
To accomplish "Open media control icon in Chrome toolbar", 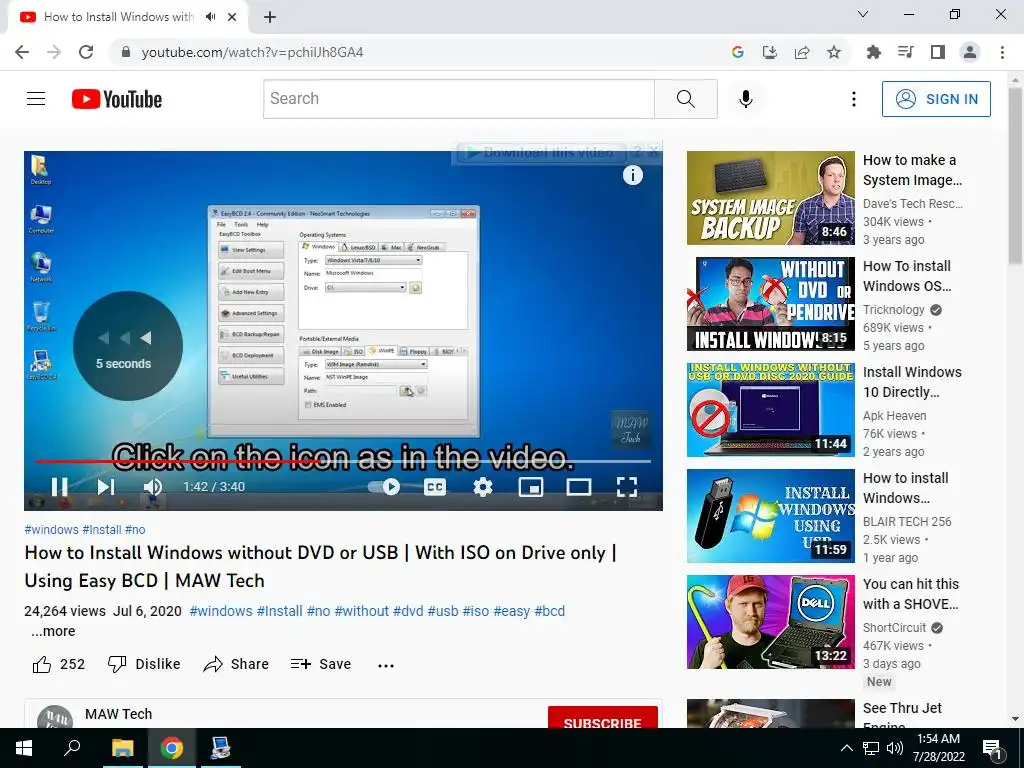I will point(905,52).
